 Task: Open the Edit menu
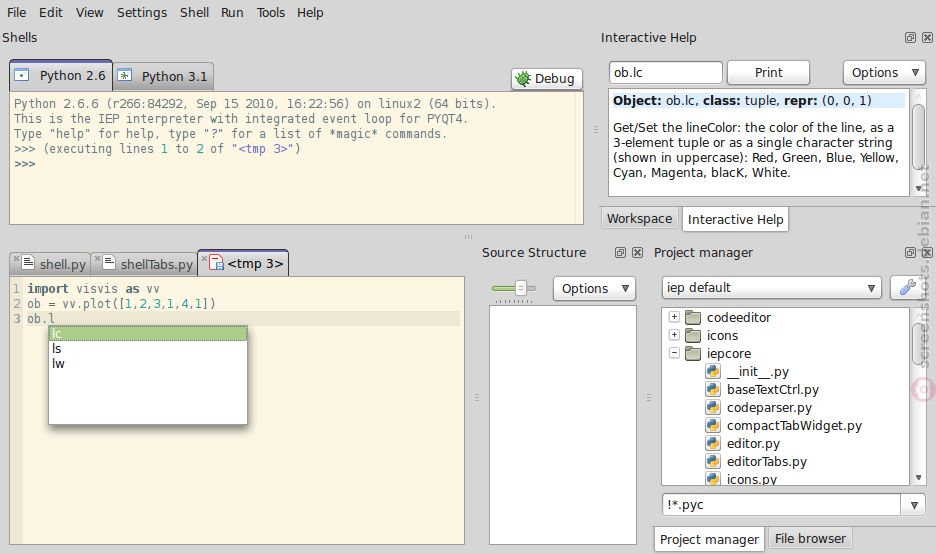pyautogui.click(x=51, y=13)
